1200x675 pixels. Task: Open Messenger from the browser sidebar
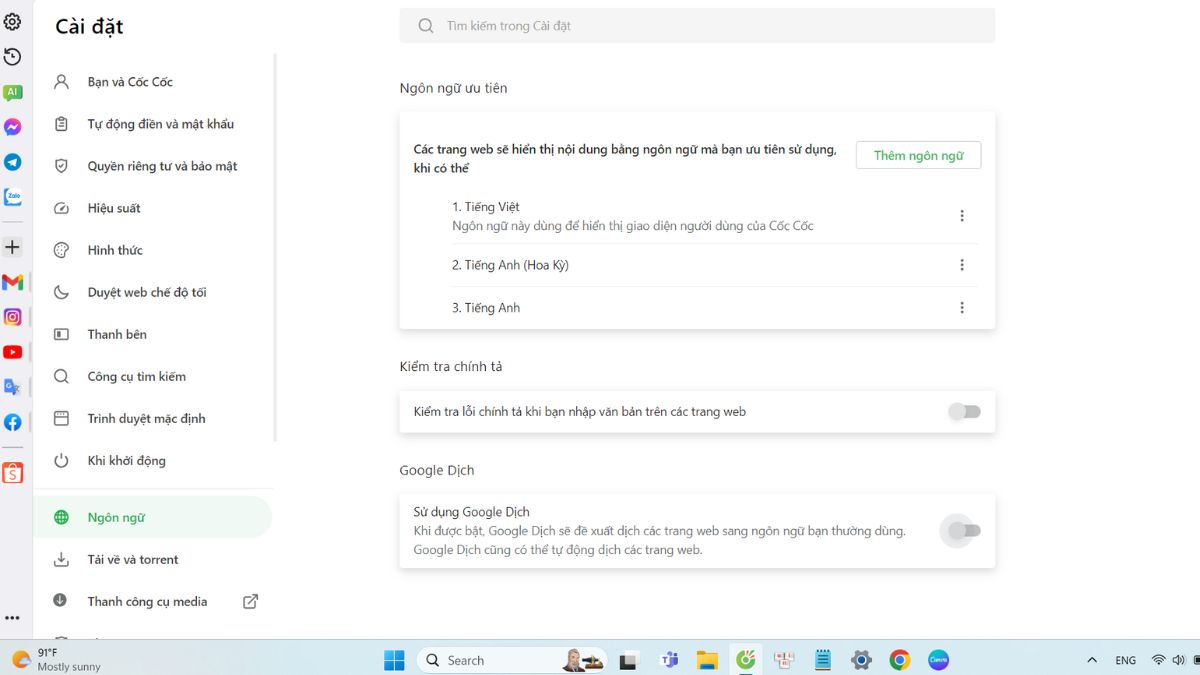12,127
